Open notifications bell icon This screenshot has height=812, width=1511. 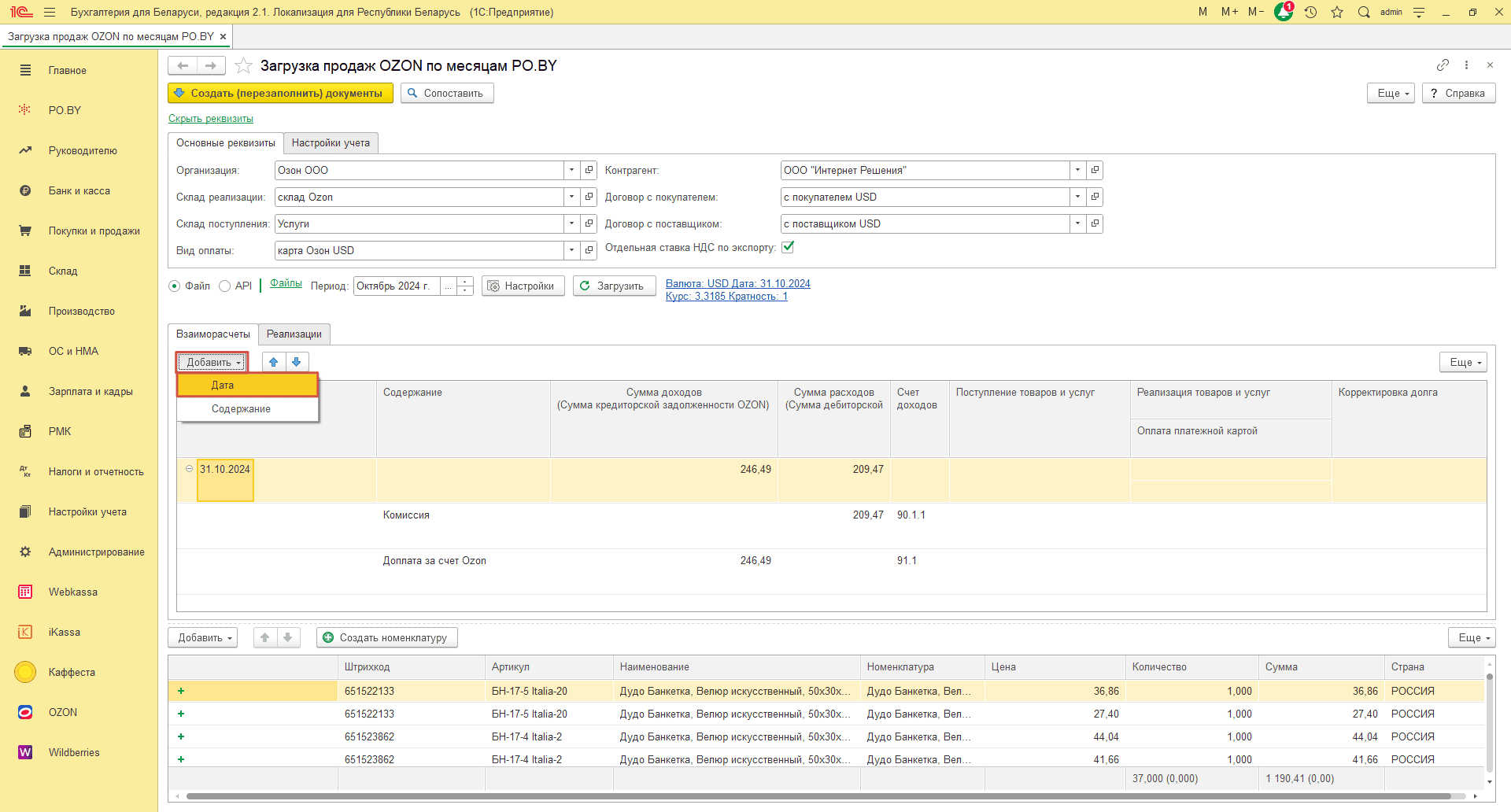pyautogui.click(x=1284, y=12)
